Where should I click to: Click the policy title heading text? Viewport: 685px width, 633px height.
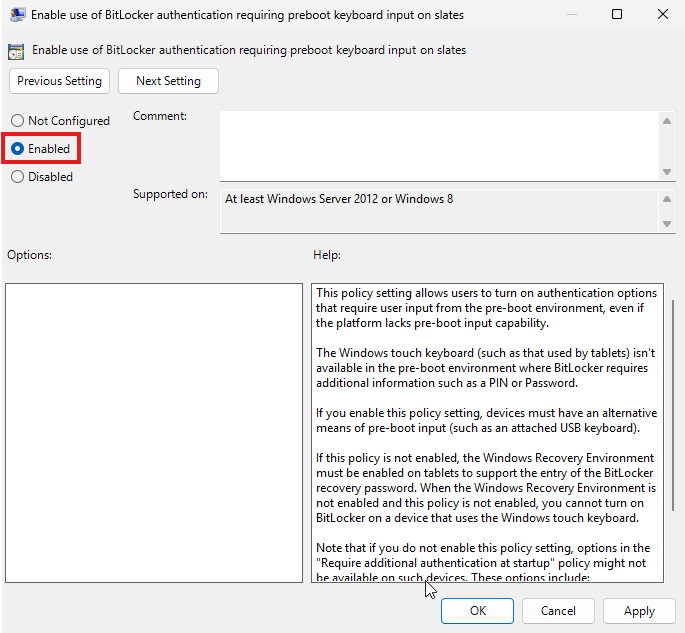pos(249,50)
